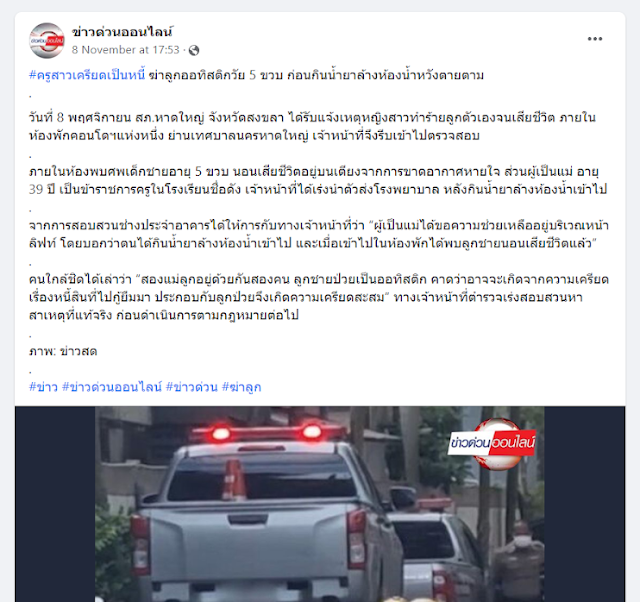640x602 pixels.
Task: Click the headline text after the first hashtag
Action: 316,75
